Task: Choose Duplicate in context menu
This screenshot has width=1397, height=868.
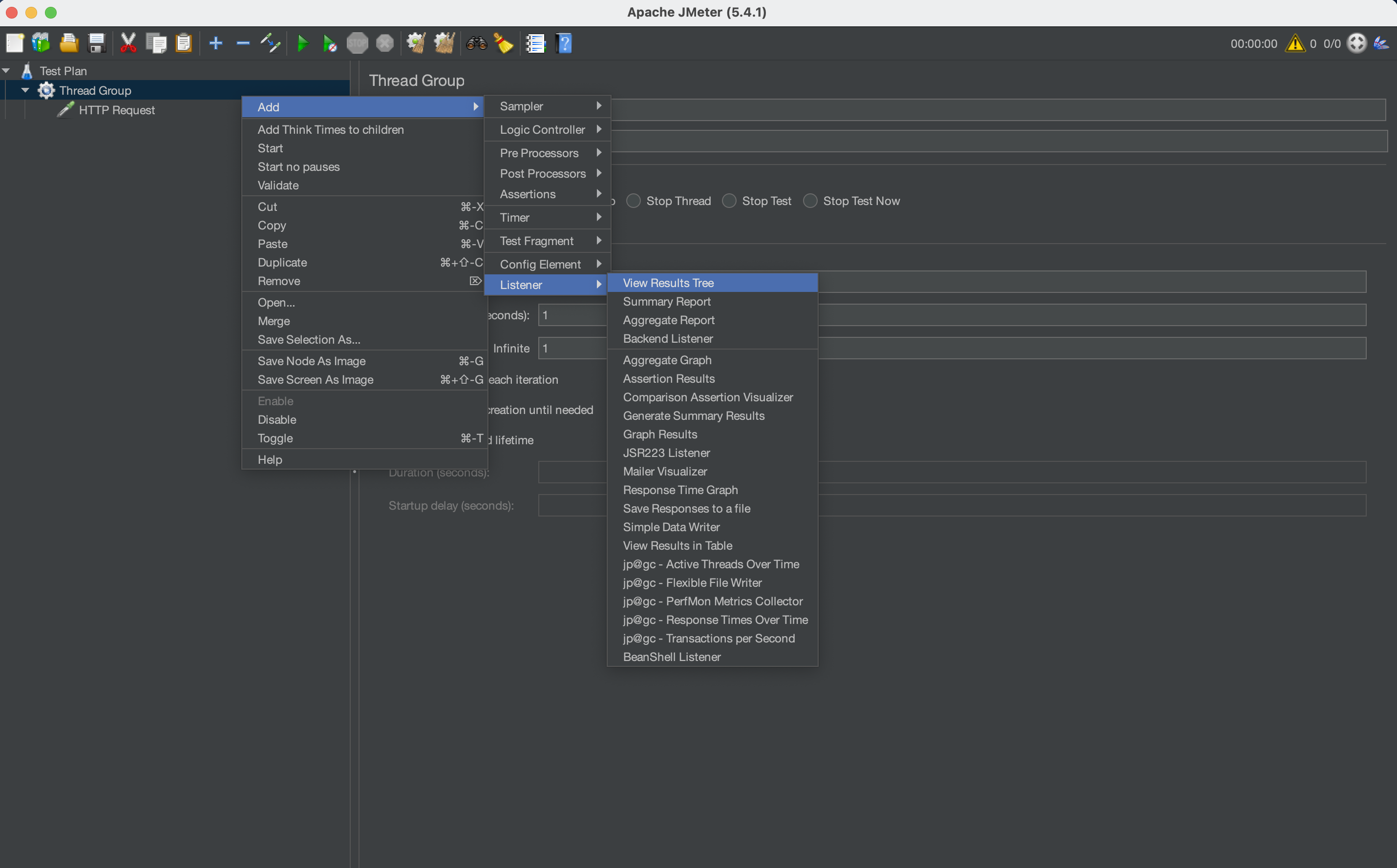Action: point(365,262)
